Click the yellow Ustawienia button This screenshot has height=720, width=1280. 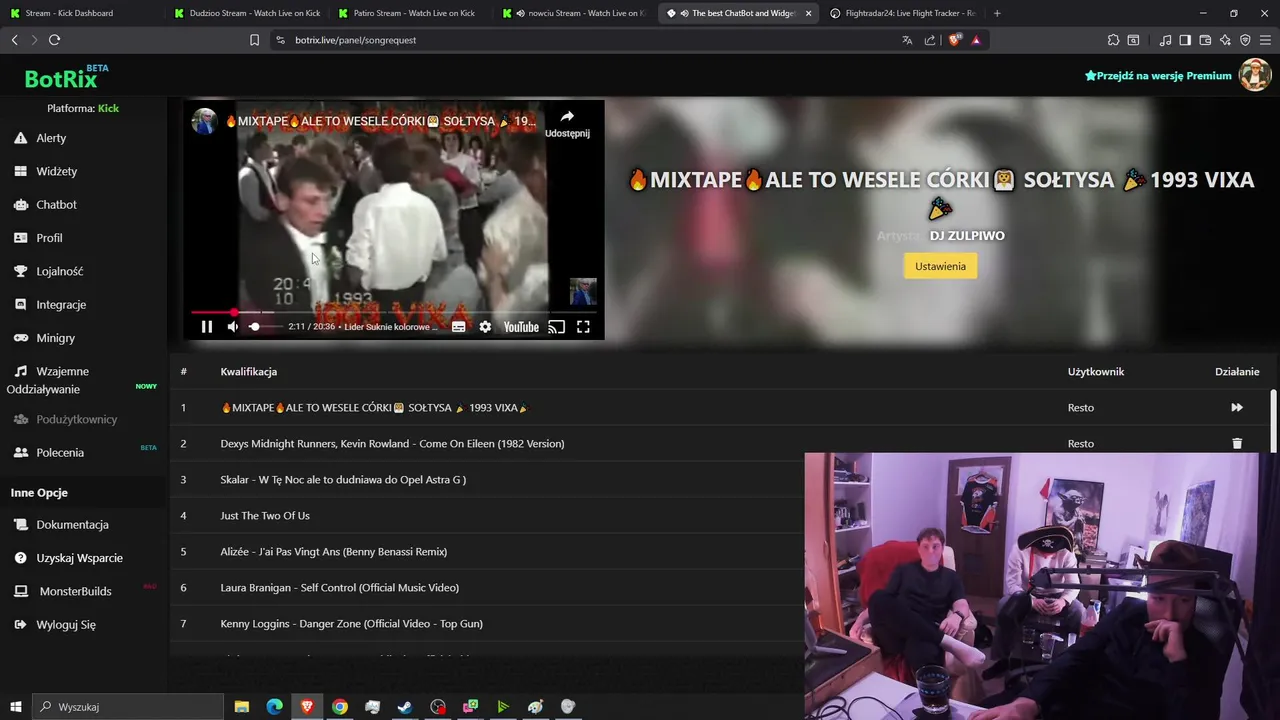940,266
